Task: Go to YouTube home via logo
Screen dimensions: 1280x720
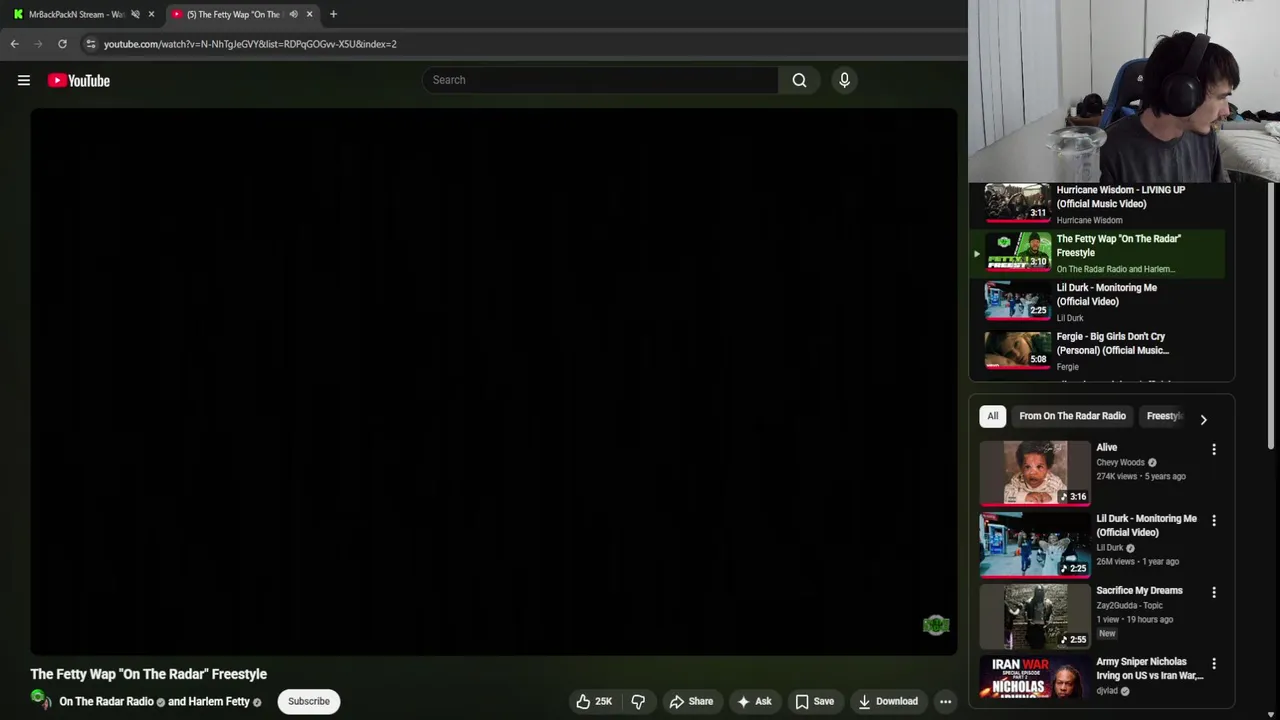Action: (x=79, y=81)
